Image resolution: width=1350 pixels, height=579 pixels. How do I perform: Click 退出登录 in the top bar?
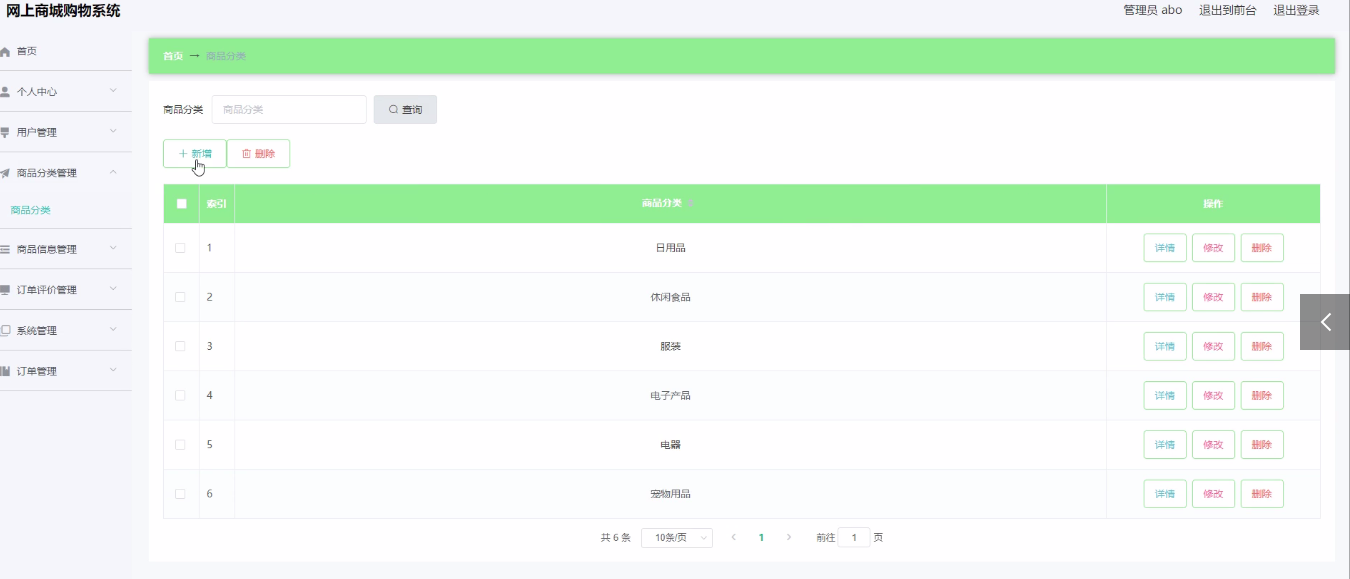1295,10
